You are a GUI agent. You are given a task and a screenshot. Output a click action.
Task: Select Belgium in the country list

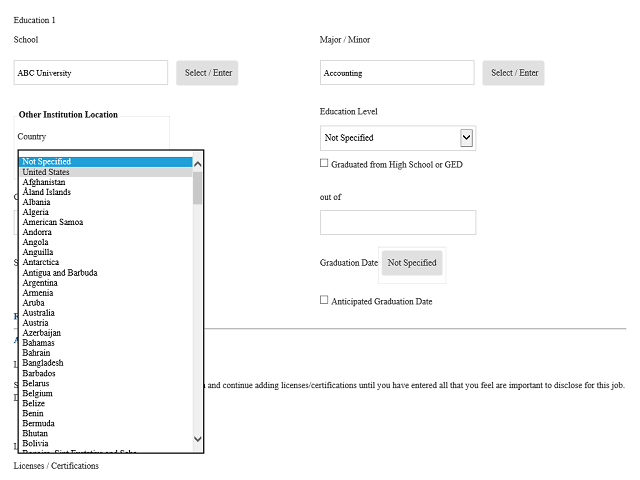[x=106, y=393]
